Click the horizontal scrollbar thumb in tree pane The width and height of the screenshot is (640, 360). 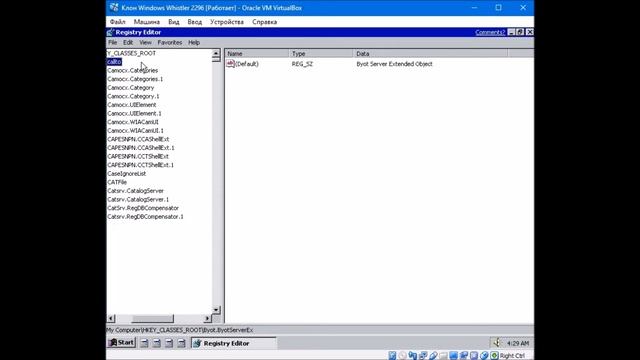(x=152, y=318)
